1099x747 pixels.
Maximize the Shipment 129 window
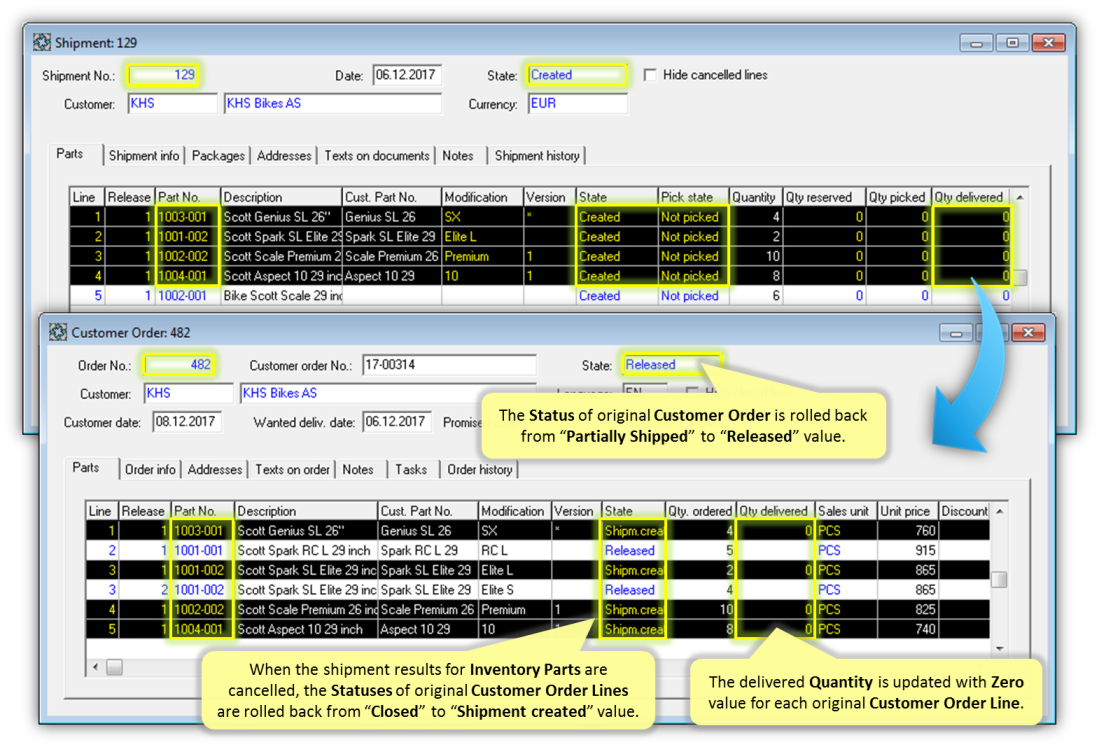pos(1012,43)
